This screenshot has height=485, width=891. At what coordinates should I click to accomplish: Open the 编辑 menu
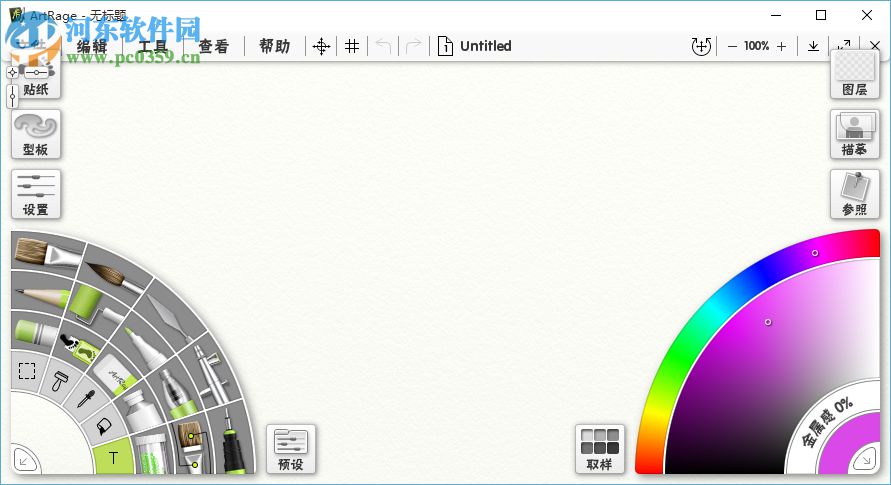tap(91, 46)
